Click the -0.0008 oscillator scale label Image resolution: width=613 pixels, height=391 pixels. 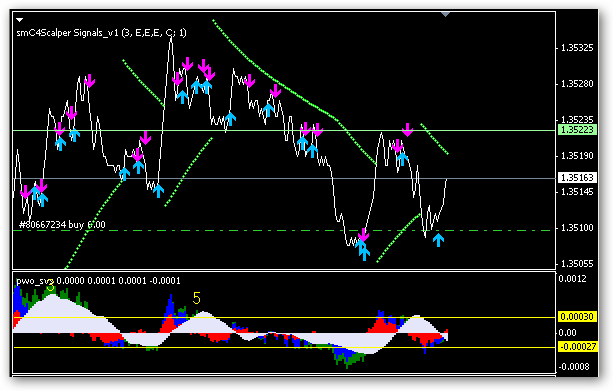[574, 367]
